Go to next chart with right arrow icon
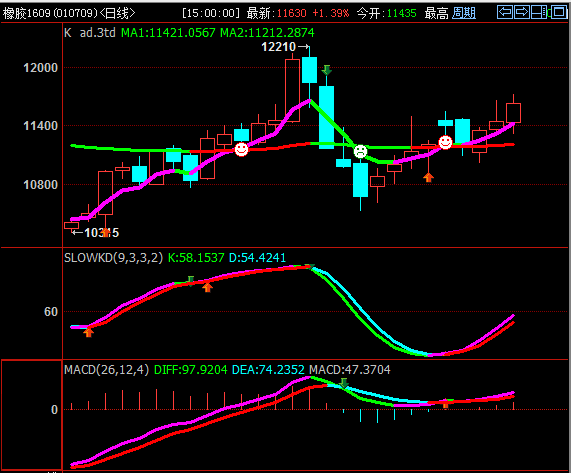The height and width of the screenshot is (473, 571). (x=522, y=12)
